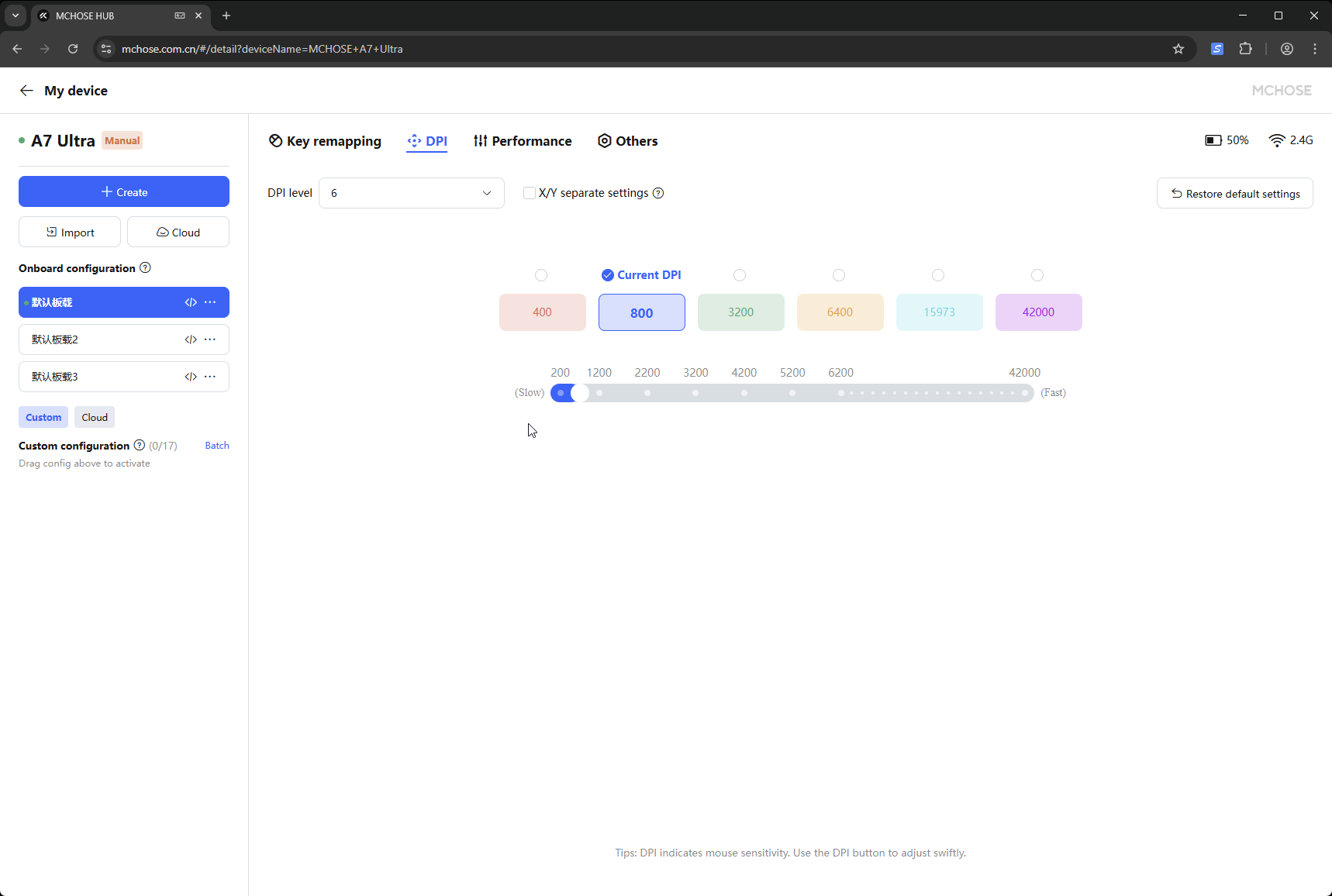Switch to the Performance tab
This screenshot has width=1332, height=896.
[523, 141]
